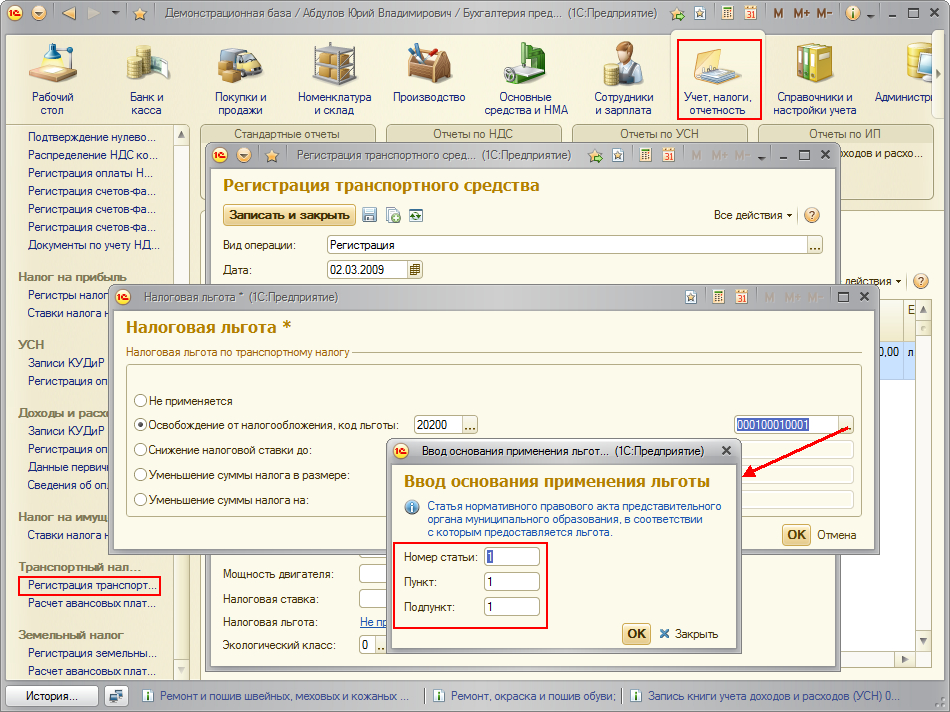
Task: Select Уменьшение суммы налога в размере radio
Action: pyautogui.click(x=140, y=474)
